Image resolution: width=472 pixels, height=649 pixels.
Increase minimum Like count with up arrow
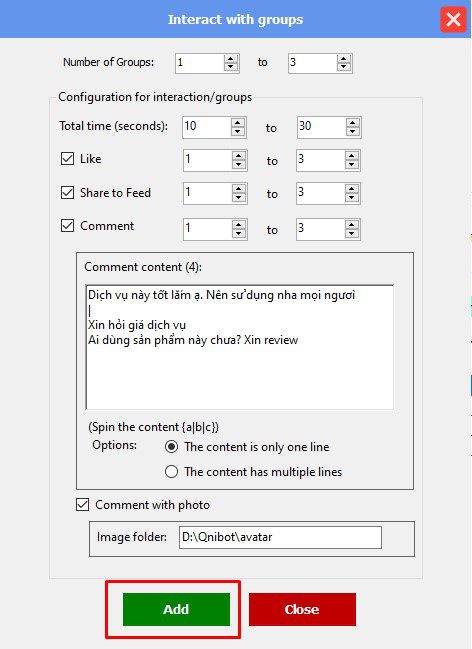pyautogui.click(x=238, y=156)
